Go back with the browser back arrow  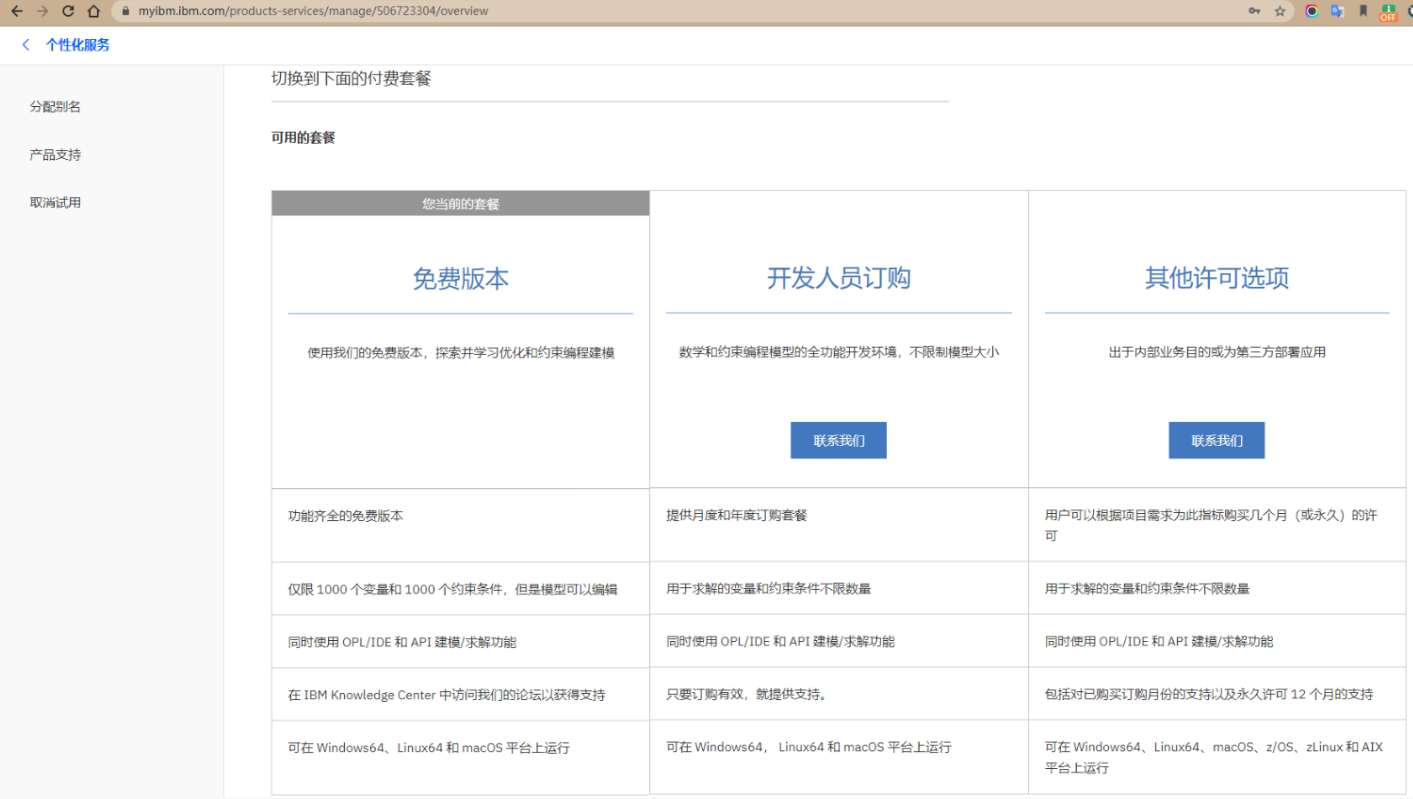tap(16, 11)
